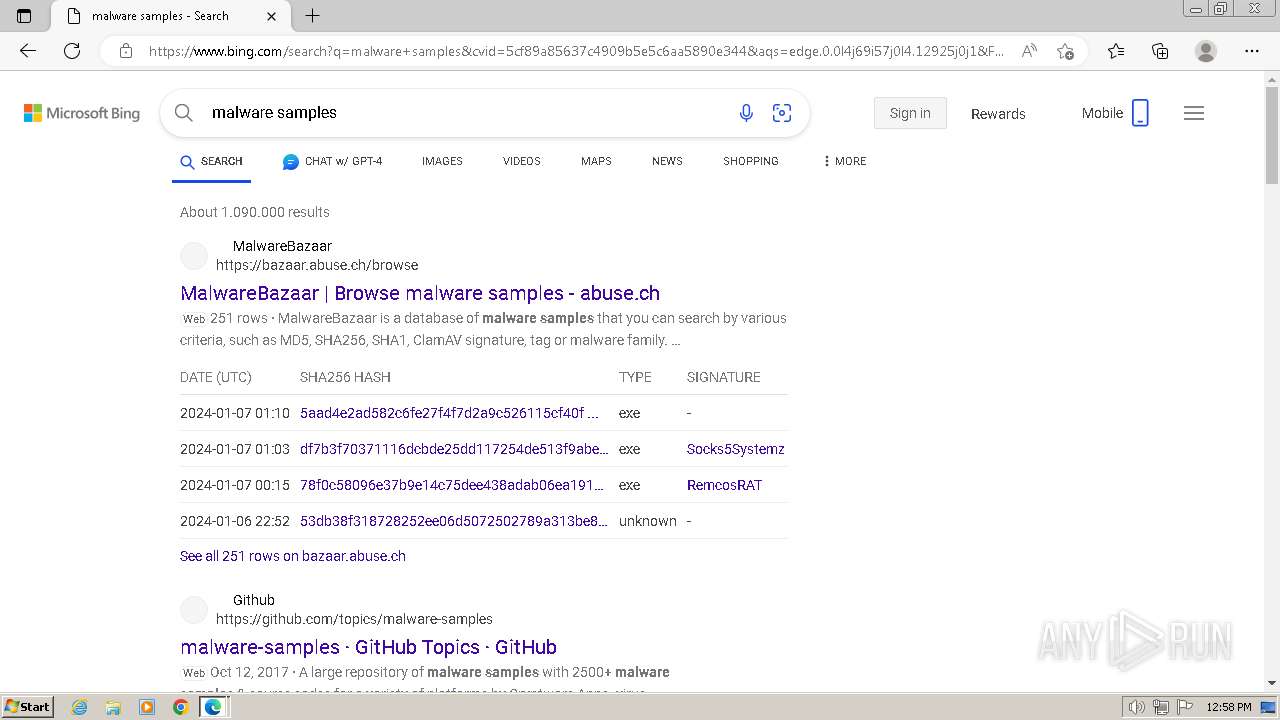Open Edge settings and more menu
This screenshot has width=1280, height=720.
(1252, 51)
